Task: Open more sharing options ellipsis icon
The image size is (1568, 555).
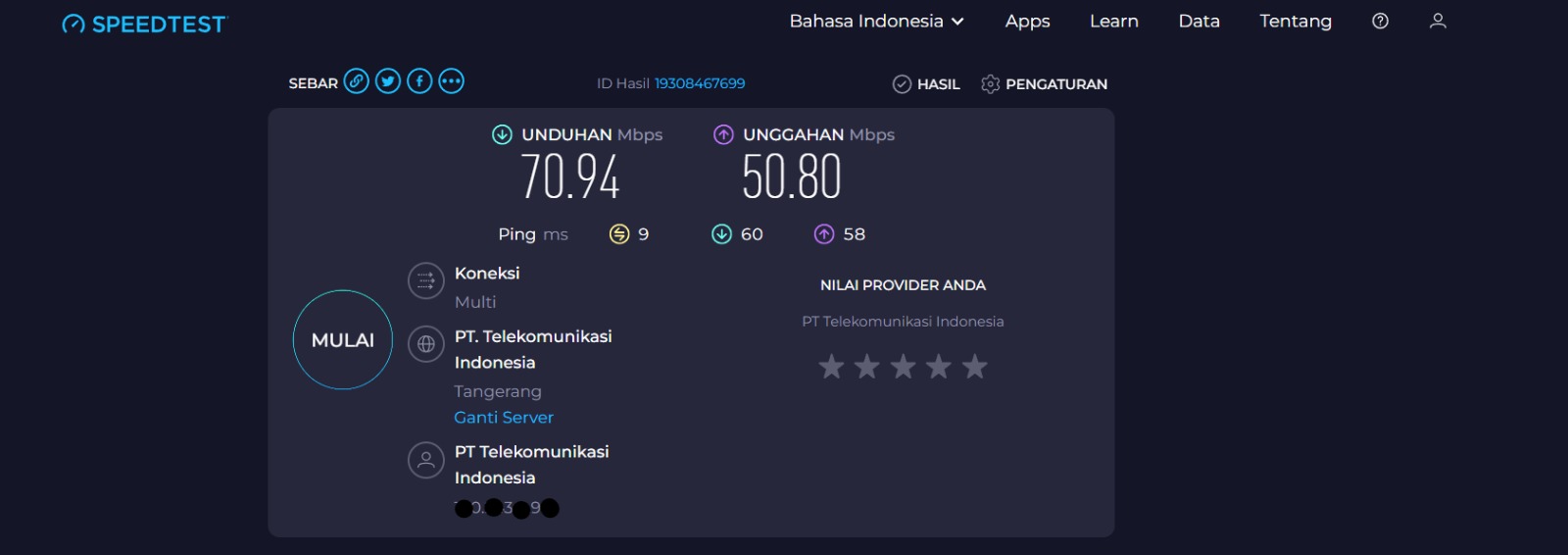Action: [451, 81]
